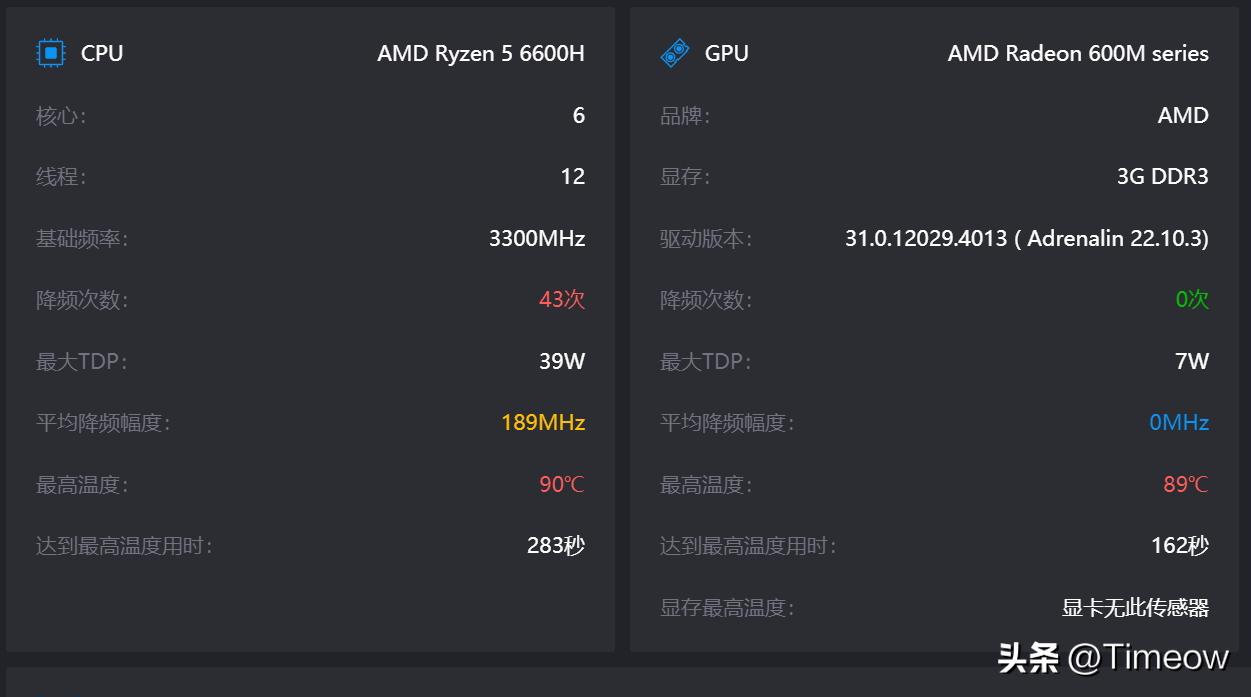This screenshot has width=1251, height=697.
Task: Click the 162秒 time-to-max-temperature value
Action: tap(1179, 545)
